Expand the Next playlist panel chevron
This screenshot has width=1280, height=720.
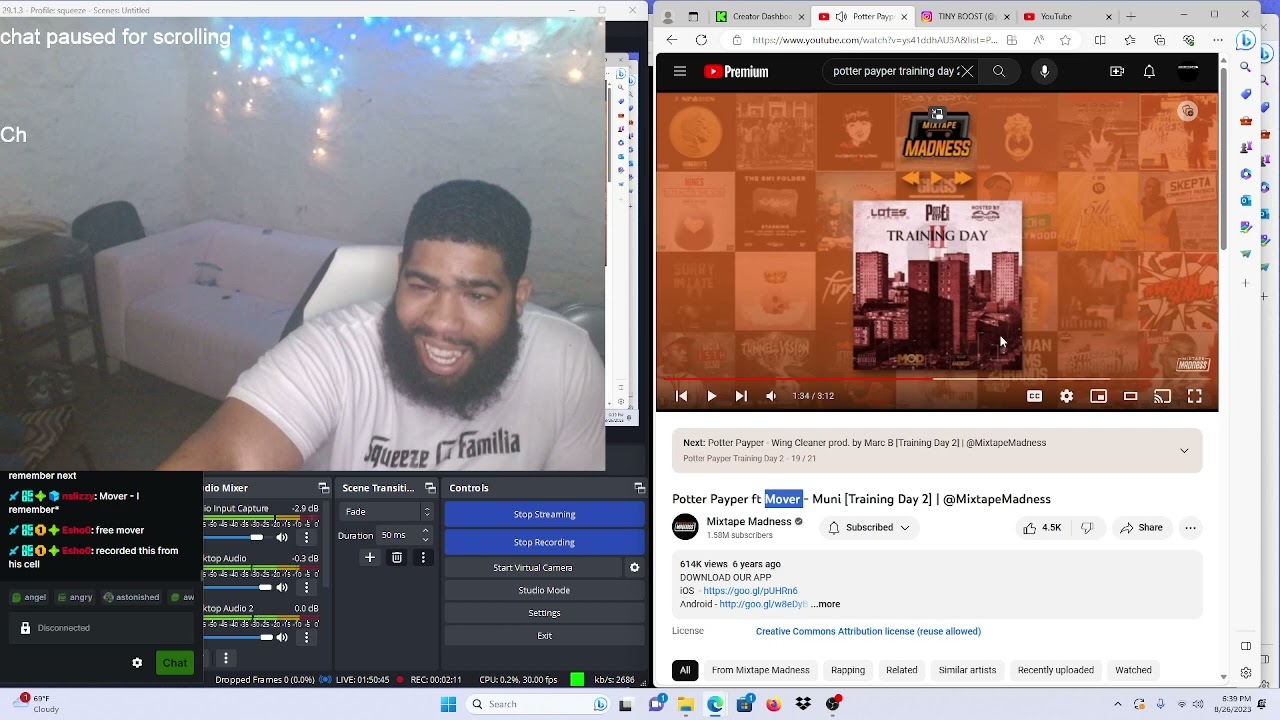click(x=1184, y=451)
